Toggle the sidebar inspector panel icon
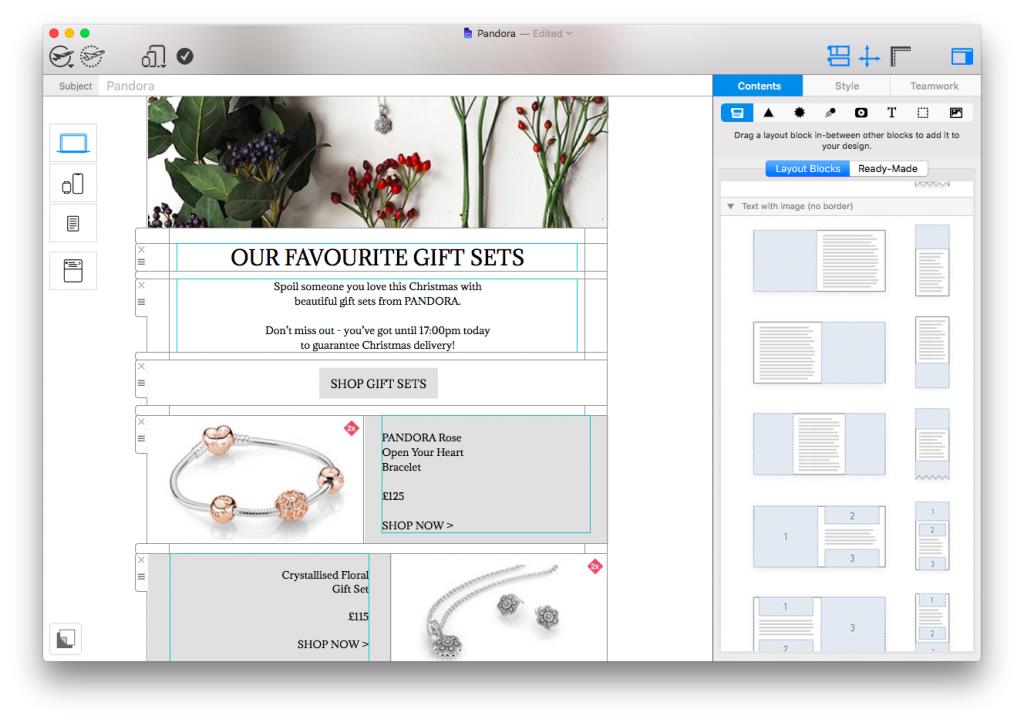 [x=961, y=57]
